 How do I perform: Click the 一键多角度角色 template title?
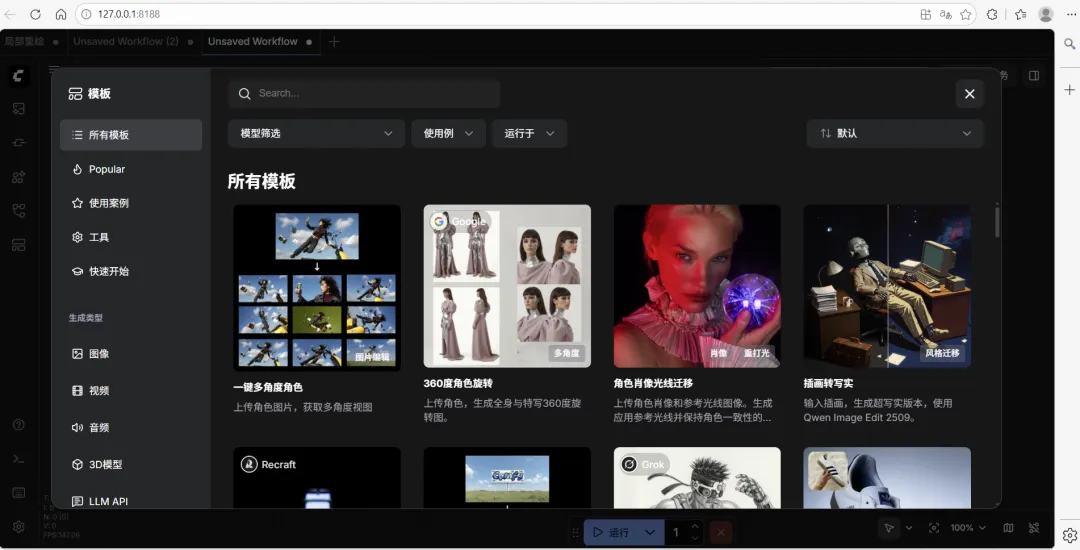click(268, 388)
